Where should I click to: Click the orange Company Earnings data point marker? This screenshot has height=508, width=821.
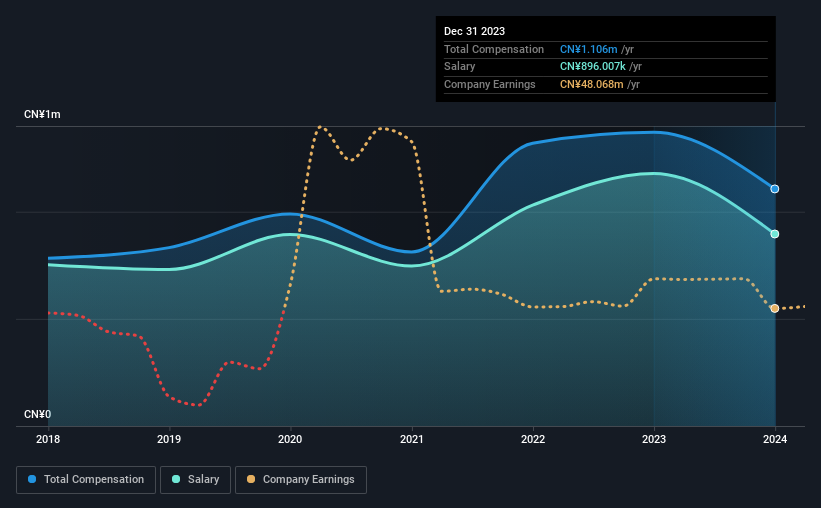tap(774, 308)
